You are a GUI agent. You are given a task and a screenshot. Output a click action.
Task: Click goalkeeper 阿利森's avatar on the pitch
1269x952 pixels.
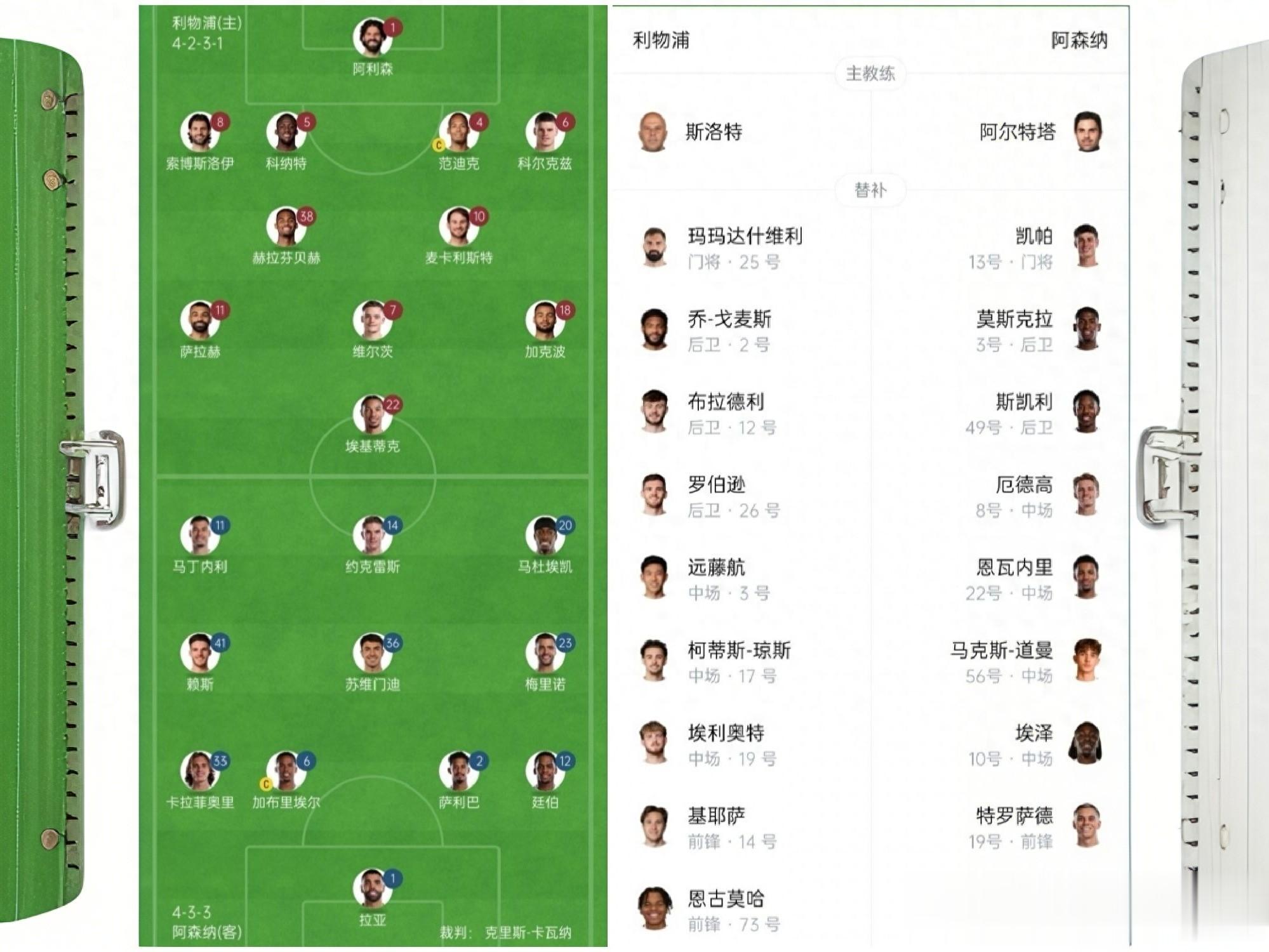tap(371, 37)
